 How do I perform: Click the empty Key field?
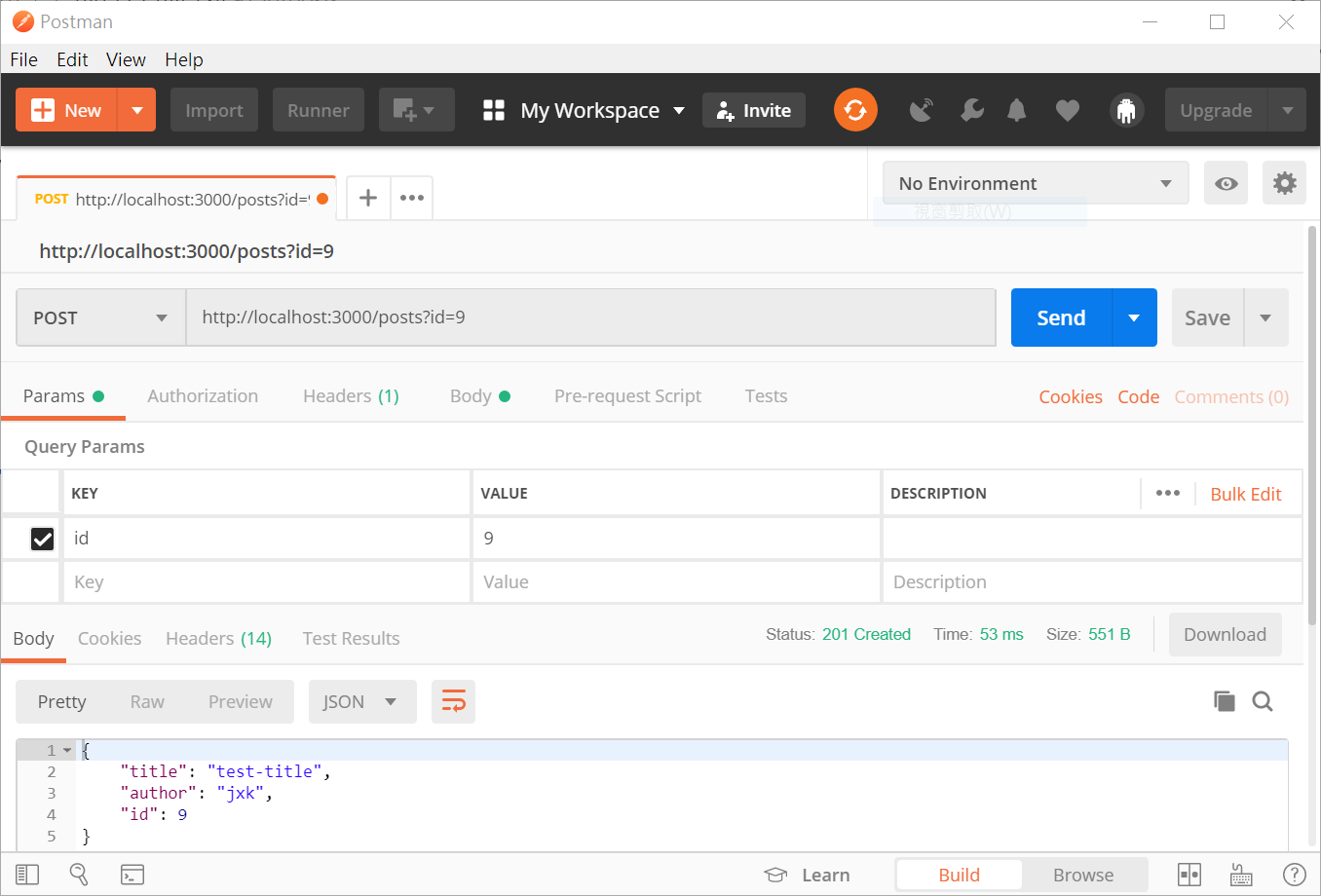pos(267,581)
